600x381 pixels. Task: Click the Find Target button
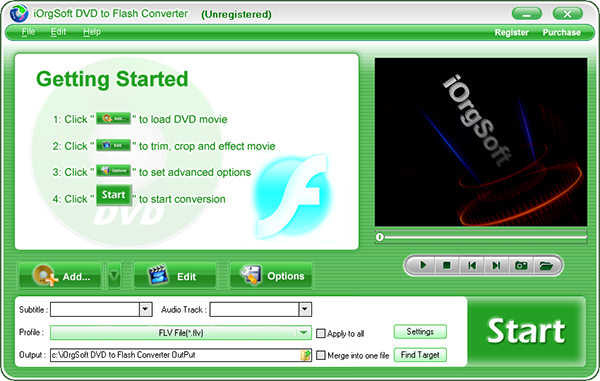(420, 355)
